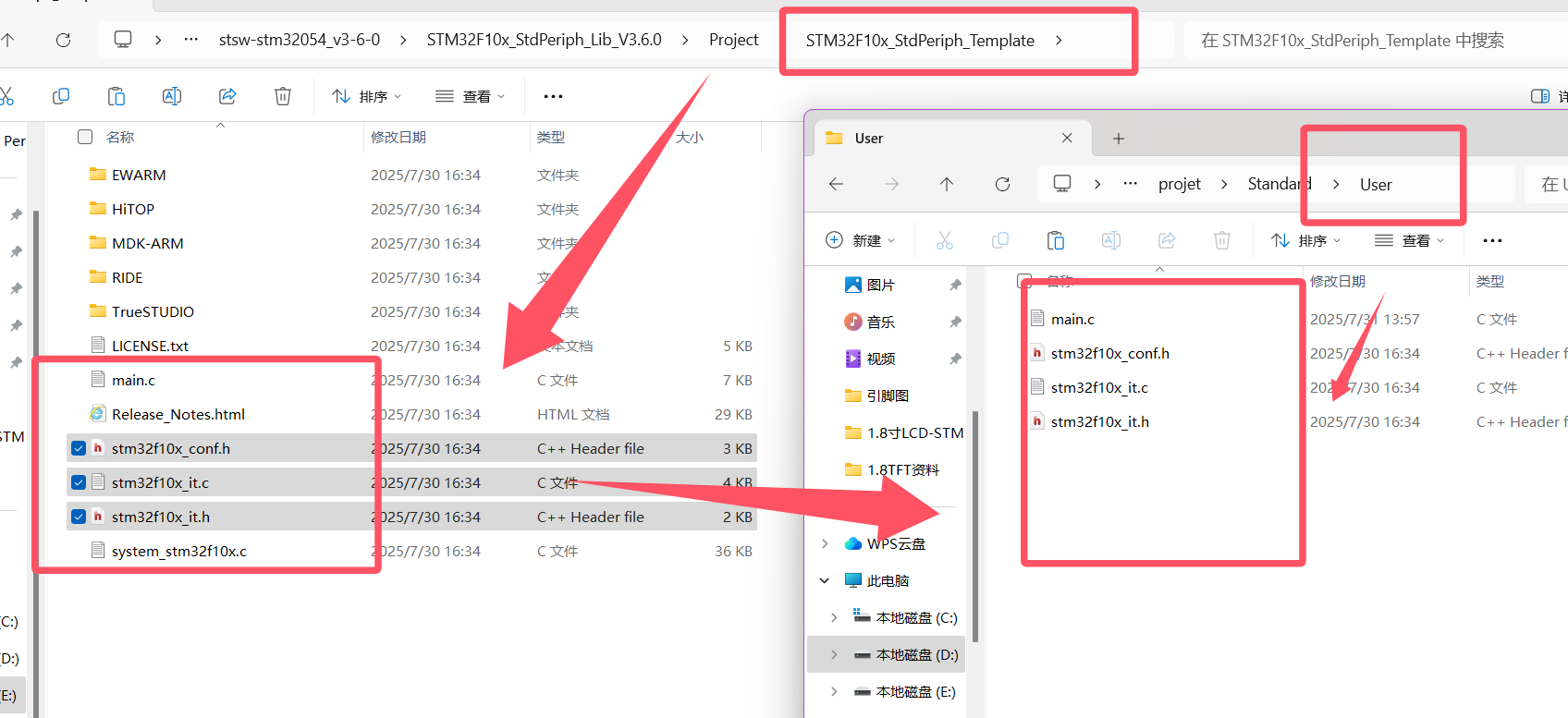The image size is (1568, 718).
Task: Open the 查看 view dropdown in the left window
Action: coord(471,96)
